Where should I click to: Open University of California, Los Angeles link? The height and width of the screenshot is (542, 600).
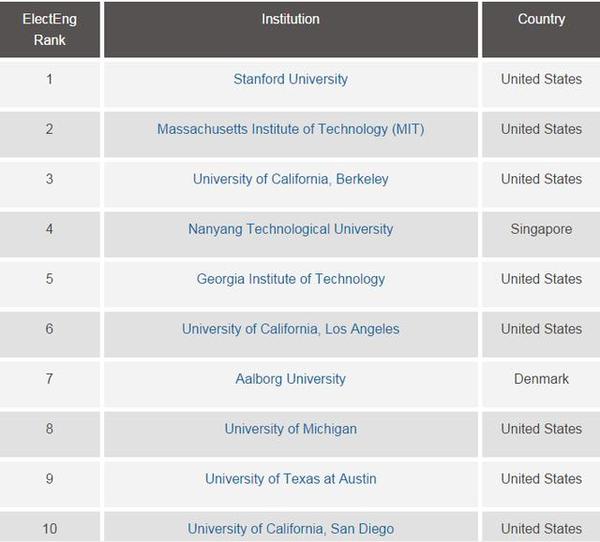point(290,329)
